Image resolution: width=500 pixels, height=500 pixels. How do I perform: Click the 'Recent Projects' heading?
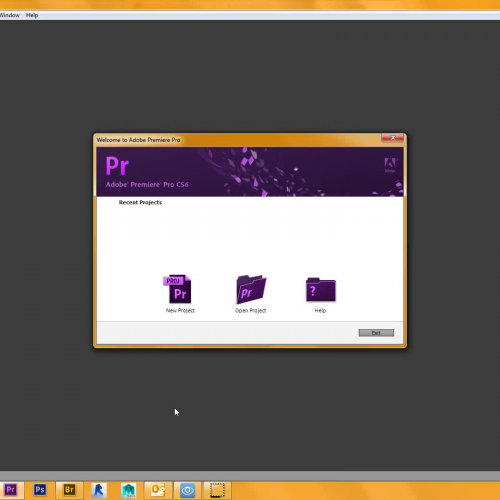tap(140, 202)
